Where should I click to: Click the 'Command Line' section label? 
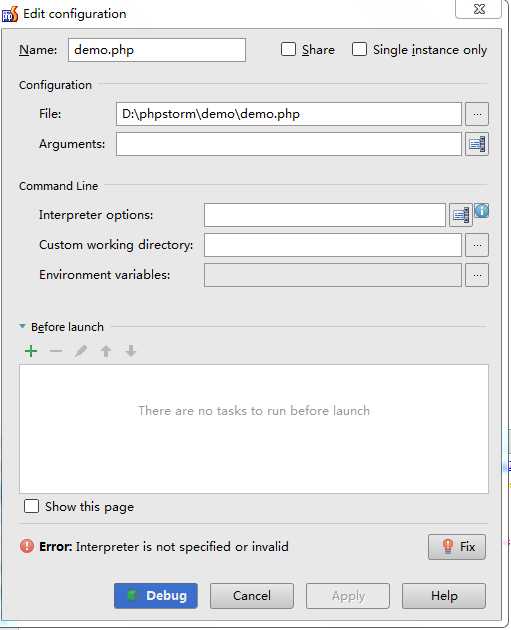tap(58, 186)
